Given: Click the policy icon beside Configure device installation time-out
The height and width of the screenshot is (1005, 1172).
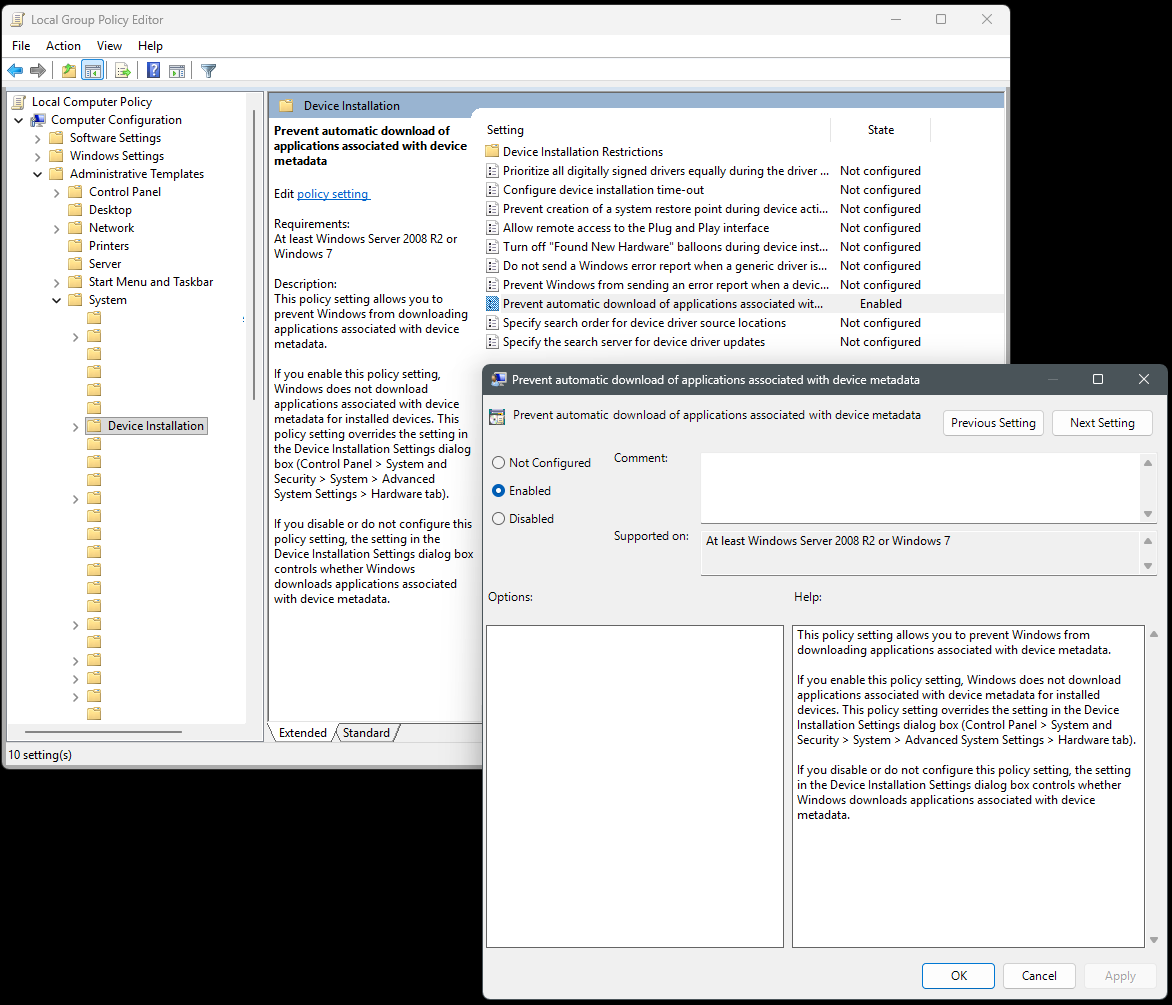Looking at the screenshot, I should [x=492, y=190].
